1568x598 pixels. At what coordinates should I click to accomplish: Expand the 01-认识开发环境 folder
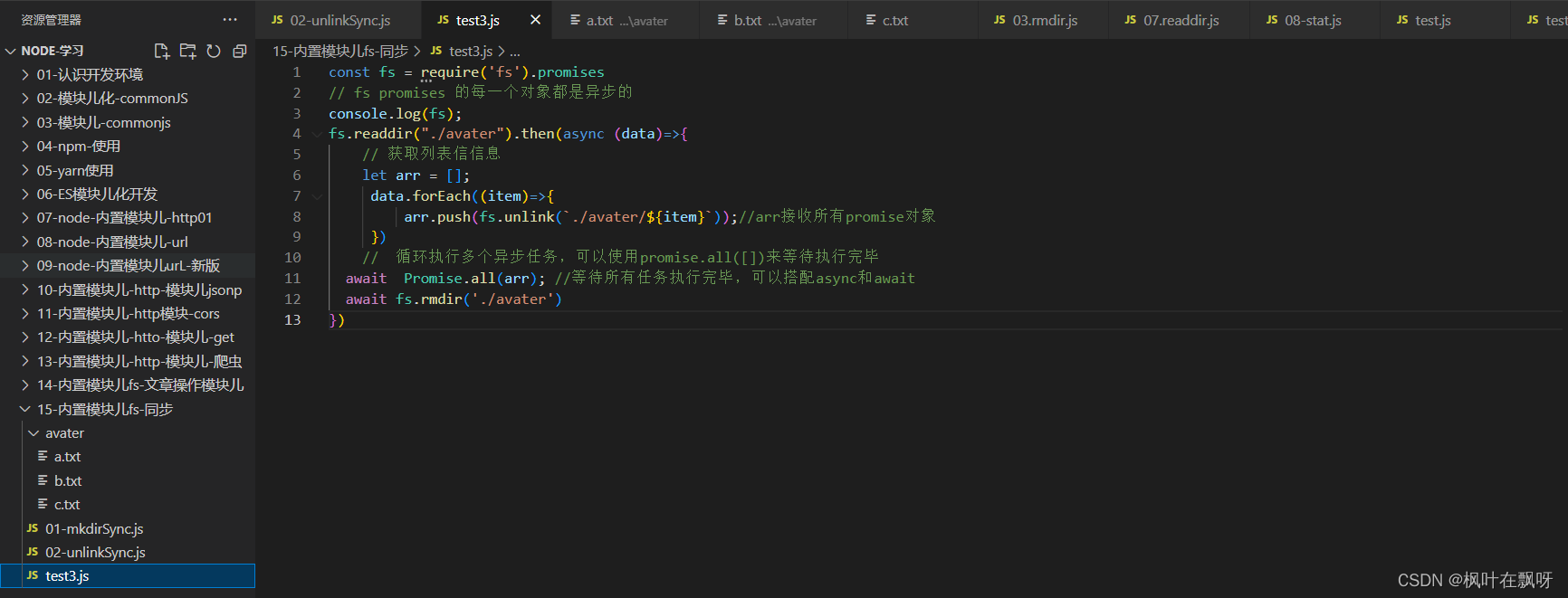(25, 74)
